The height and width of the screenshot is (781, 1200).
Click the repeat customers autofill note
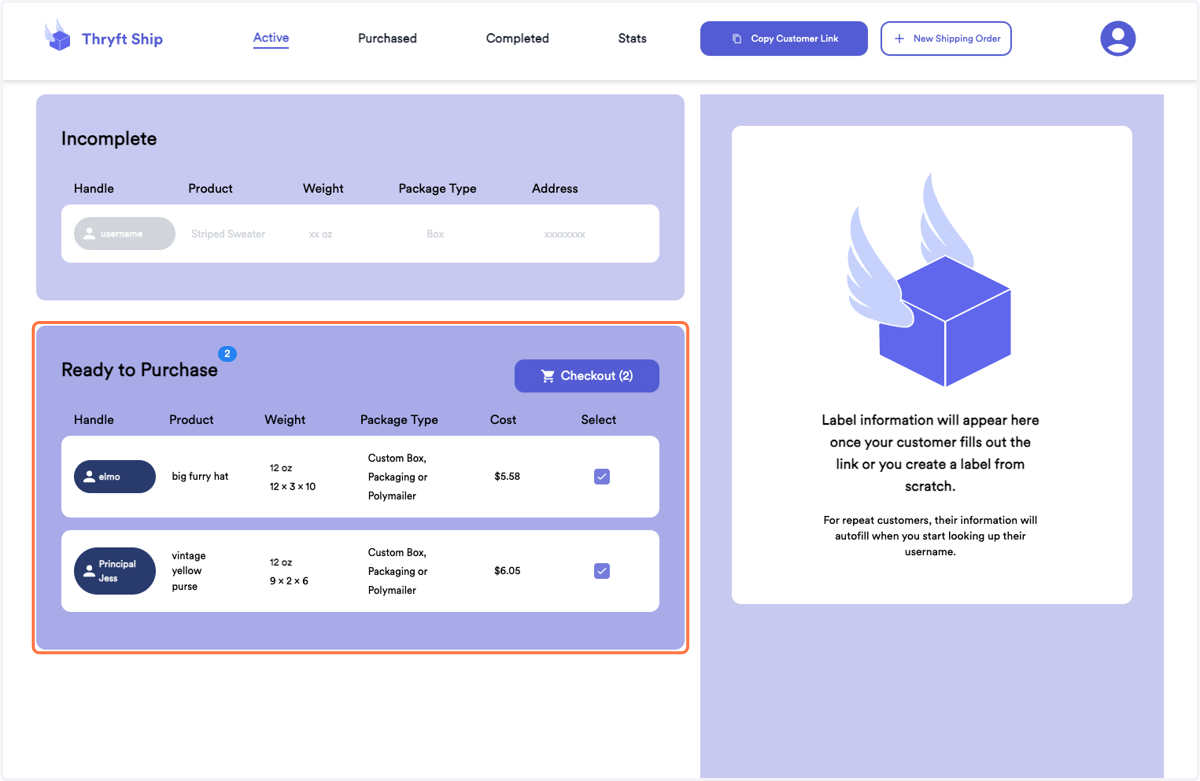(x=931, y=536)
